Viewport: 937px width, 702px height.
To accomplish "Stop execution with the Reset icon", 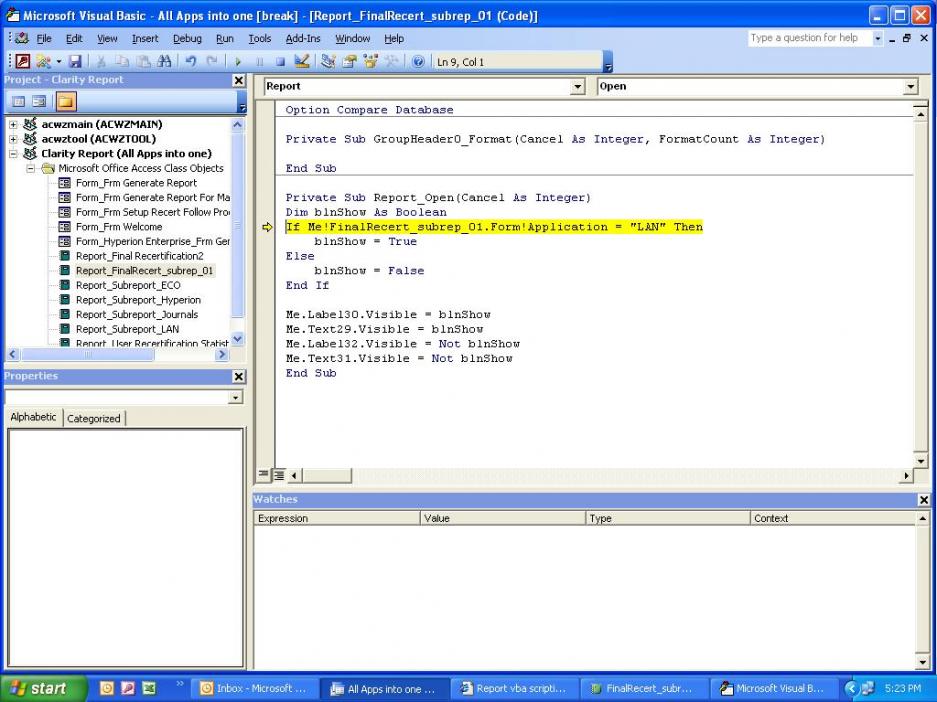I will [x=280, y=62].
